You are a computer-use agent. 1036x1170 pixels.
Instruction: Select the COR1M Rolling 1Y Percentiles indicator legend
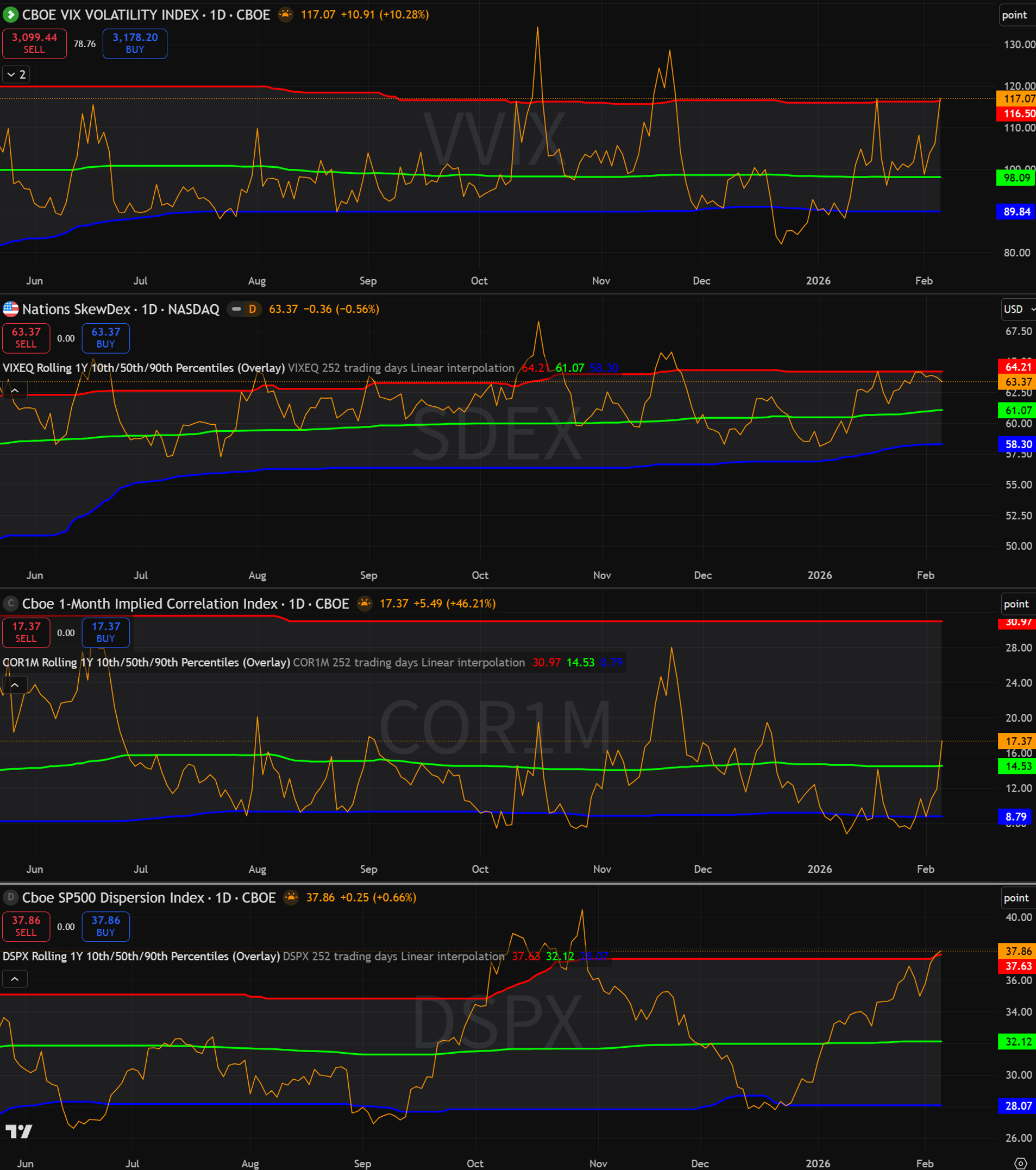click(x=147, y=662)
